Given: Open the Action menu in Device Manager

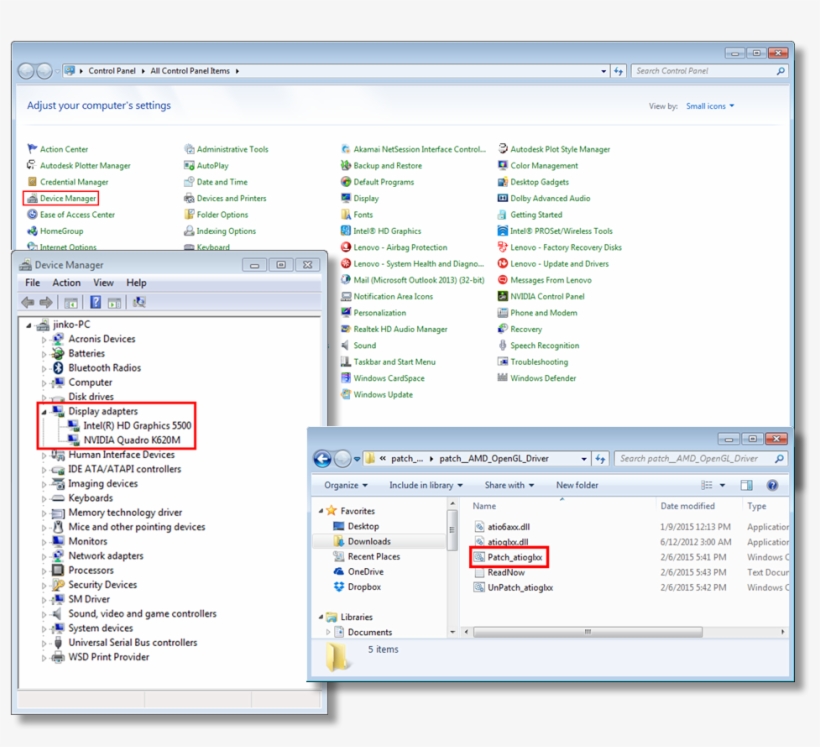Looking at the screenshot, I should click(67, 283).
